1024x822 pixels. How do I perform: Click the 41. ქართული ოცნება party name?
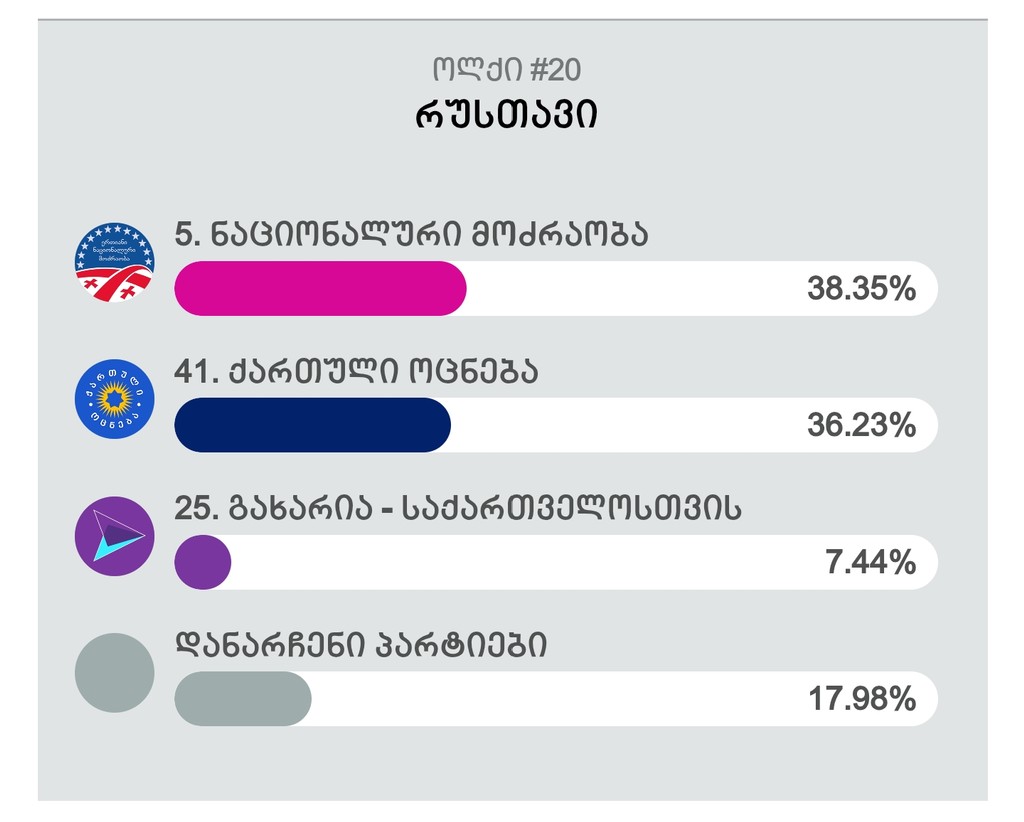coord(357,371)
